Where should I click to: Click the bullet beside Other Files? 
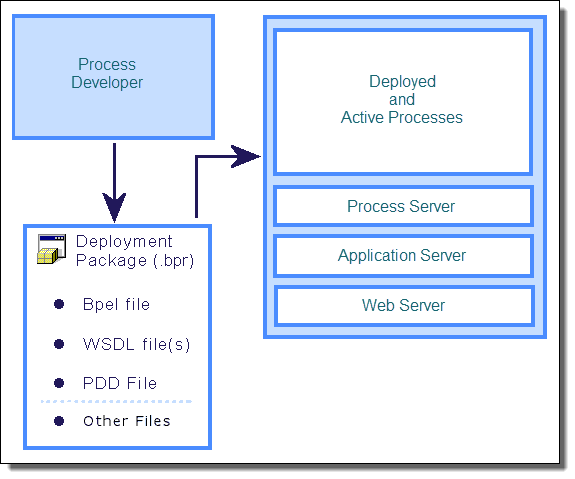(x=59, y=421)
